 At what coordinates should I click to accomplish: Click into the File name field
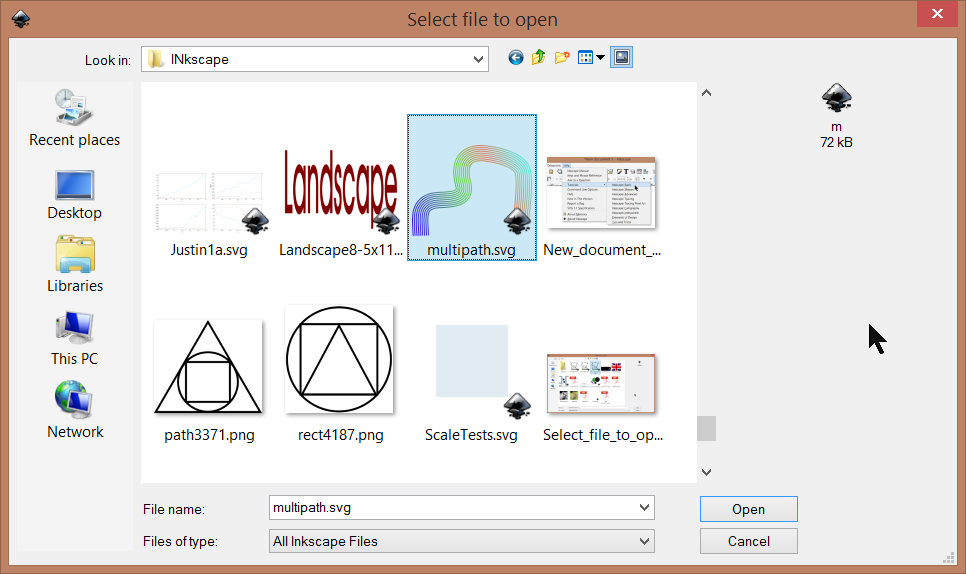450,508
